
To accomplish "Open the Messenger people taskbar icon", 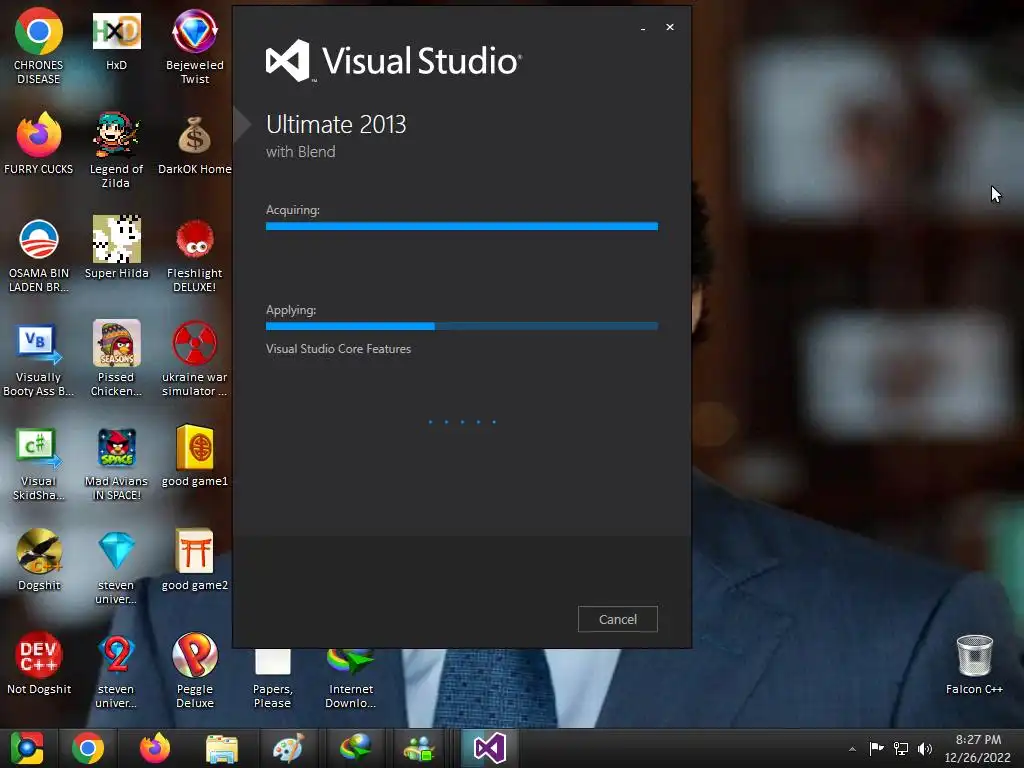I will pyautogui.click(x=419, y=748).
